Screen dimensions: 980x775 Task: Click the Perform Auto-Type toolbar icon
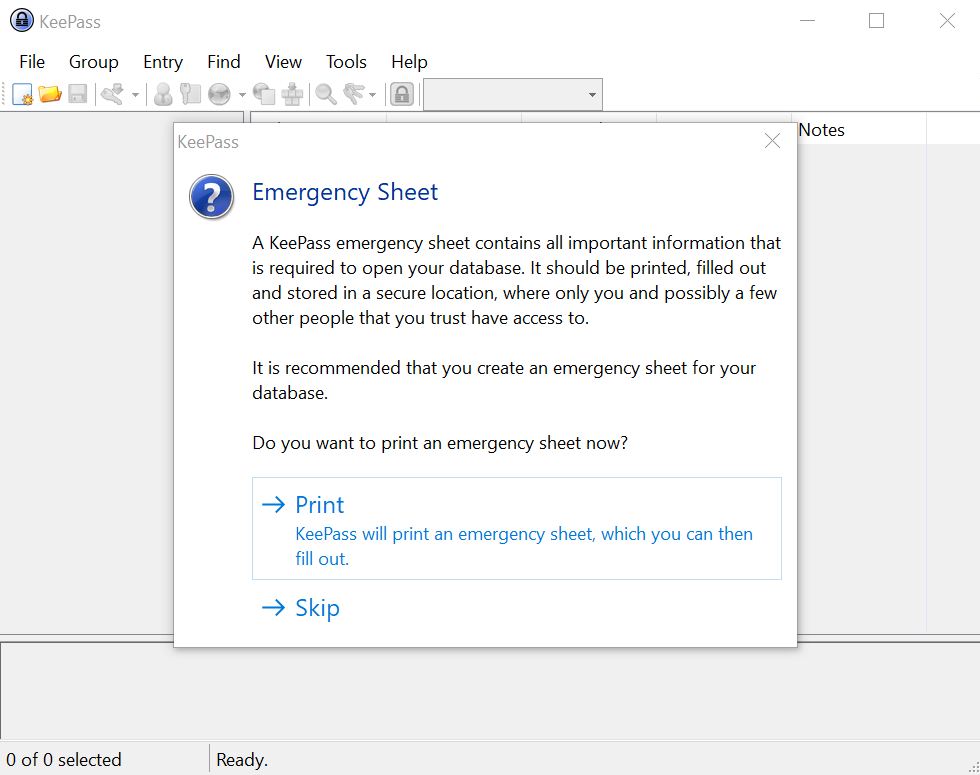(292, 94)
